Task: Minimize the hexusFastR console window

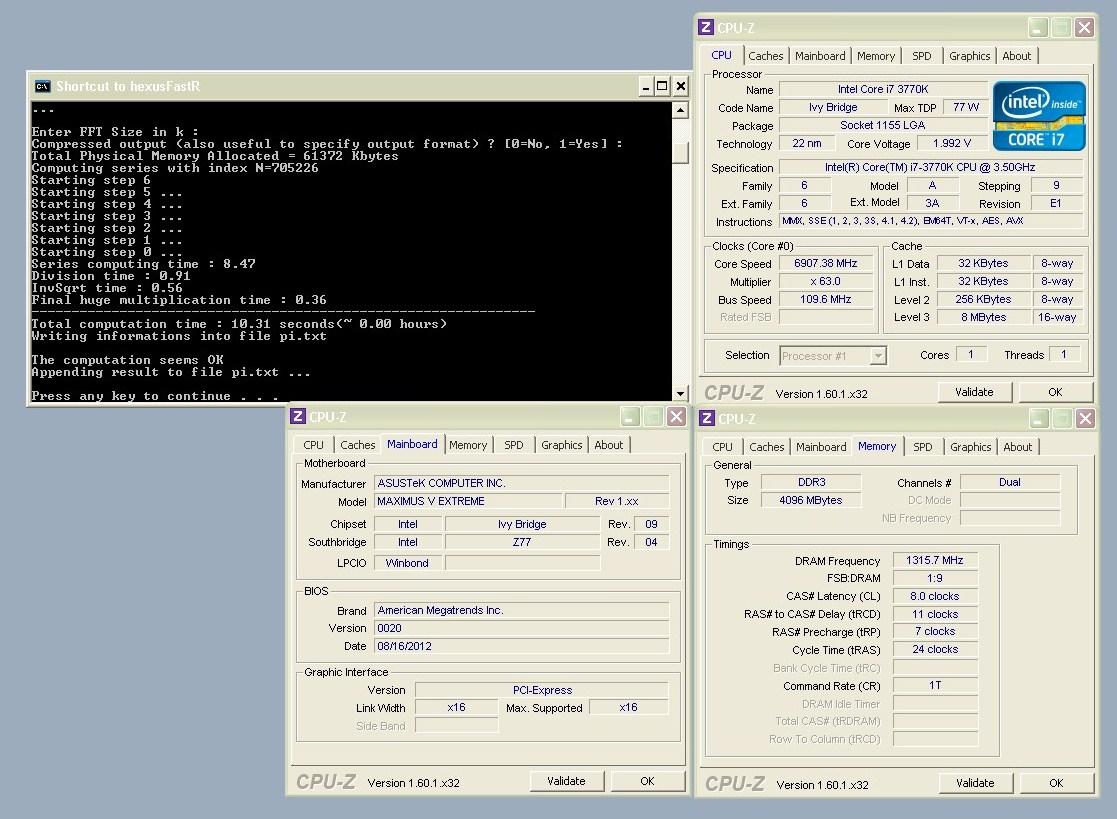Action: 645,86
